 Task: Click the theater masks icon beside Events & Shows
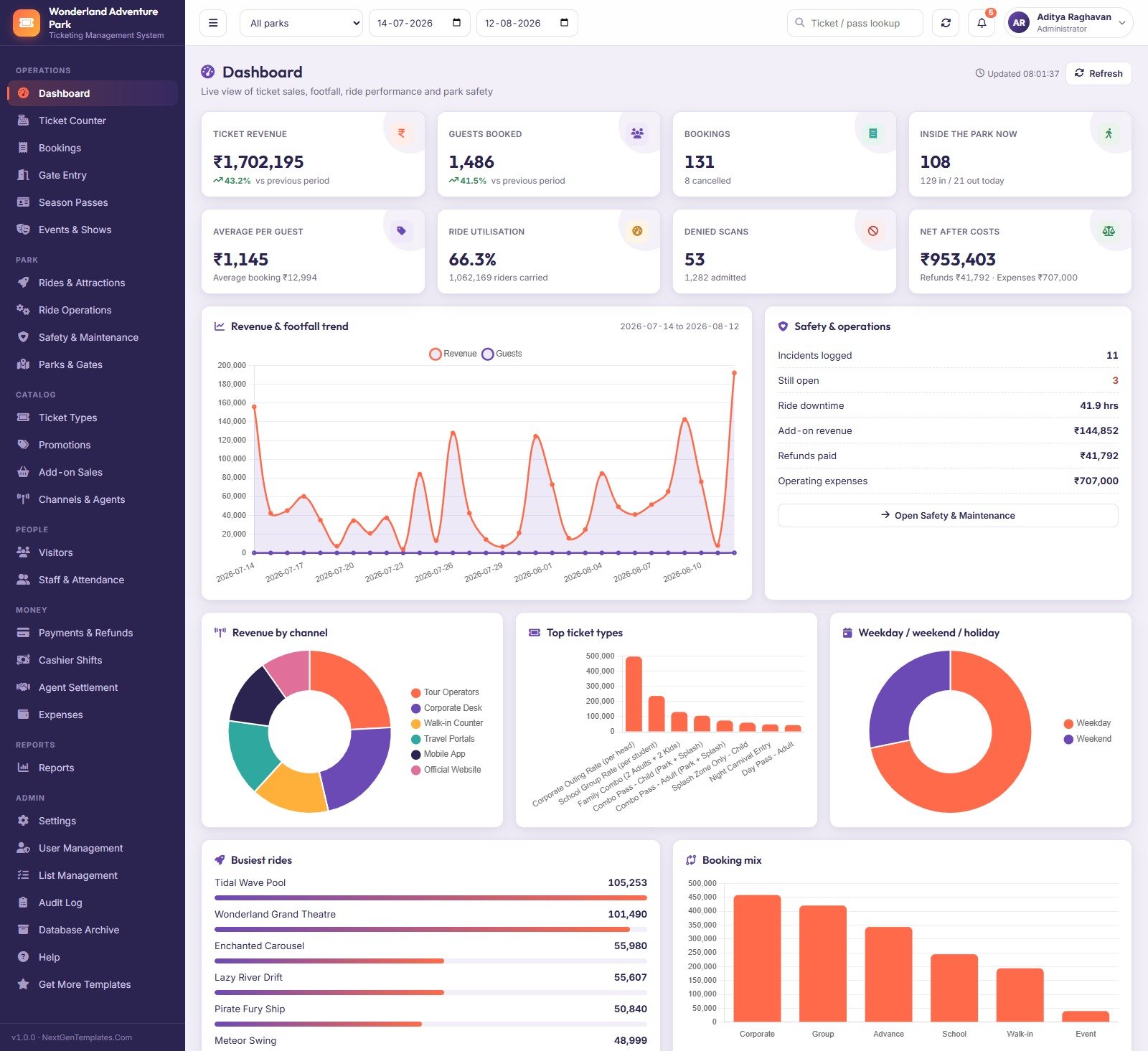(x=23, y=230)
